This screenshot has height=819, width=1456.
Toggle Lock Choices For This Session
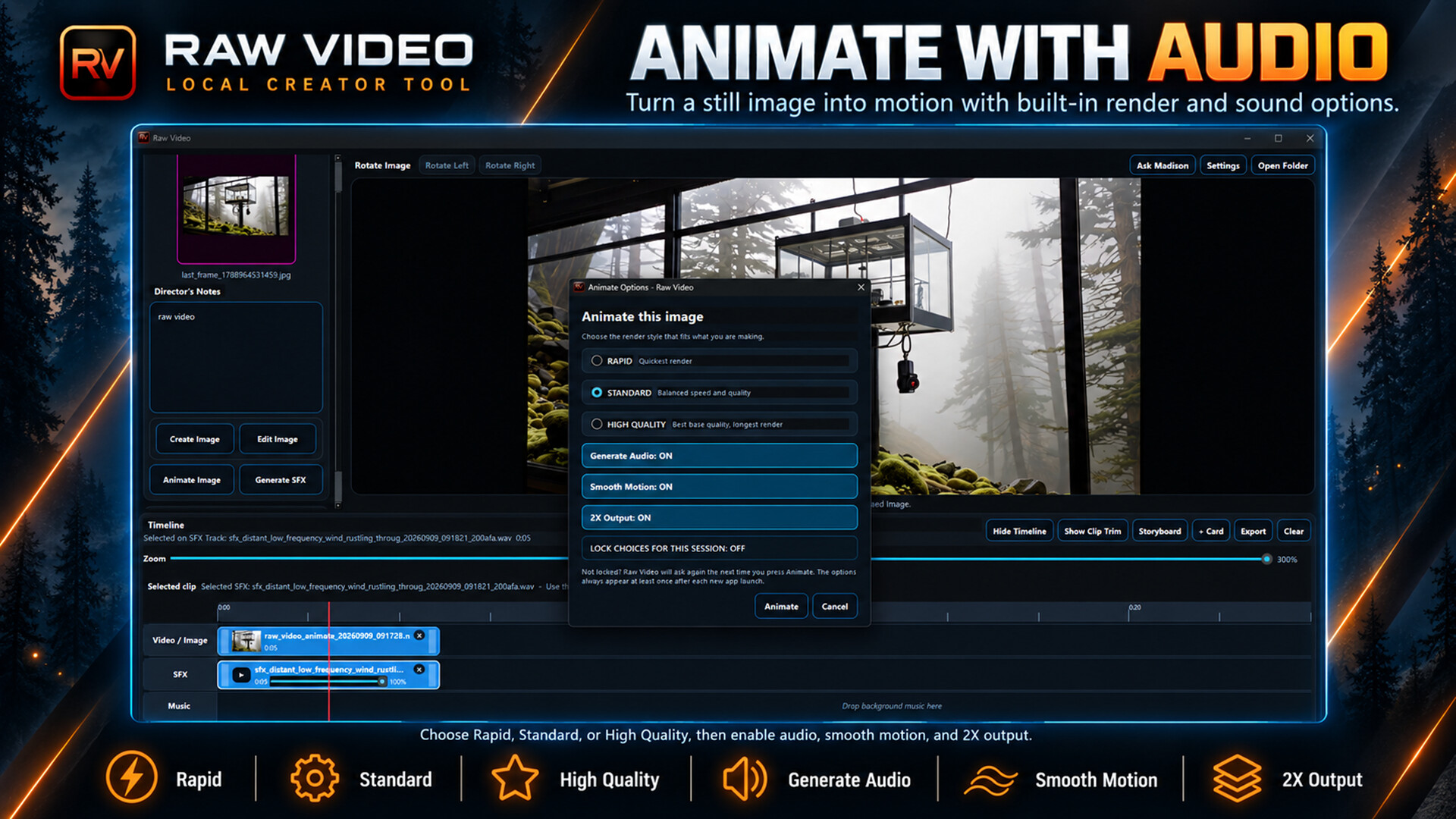pyautogui.click(x=719, y=548)
